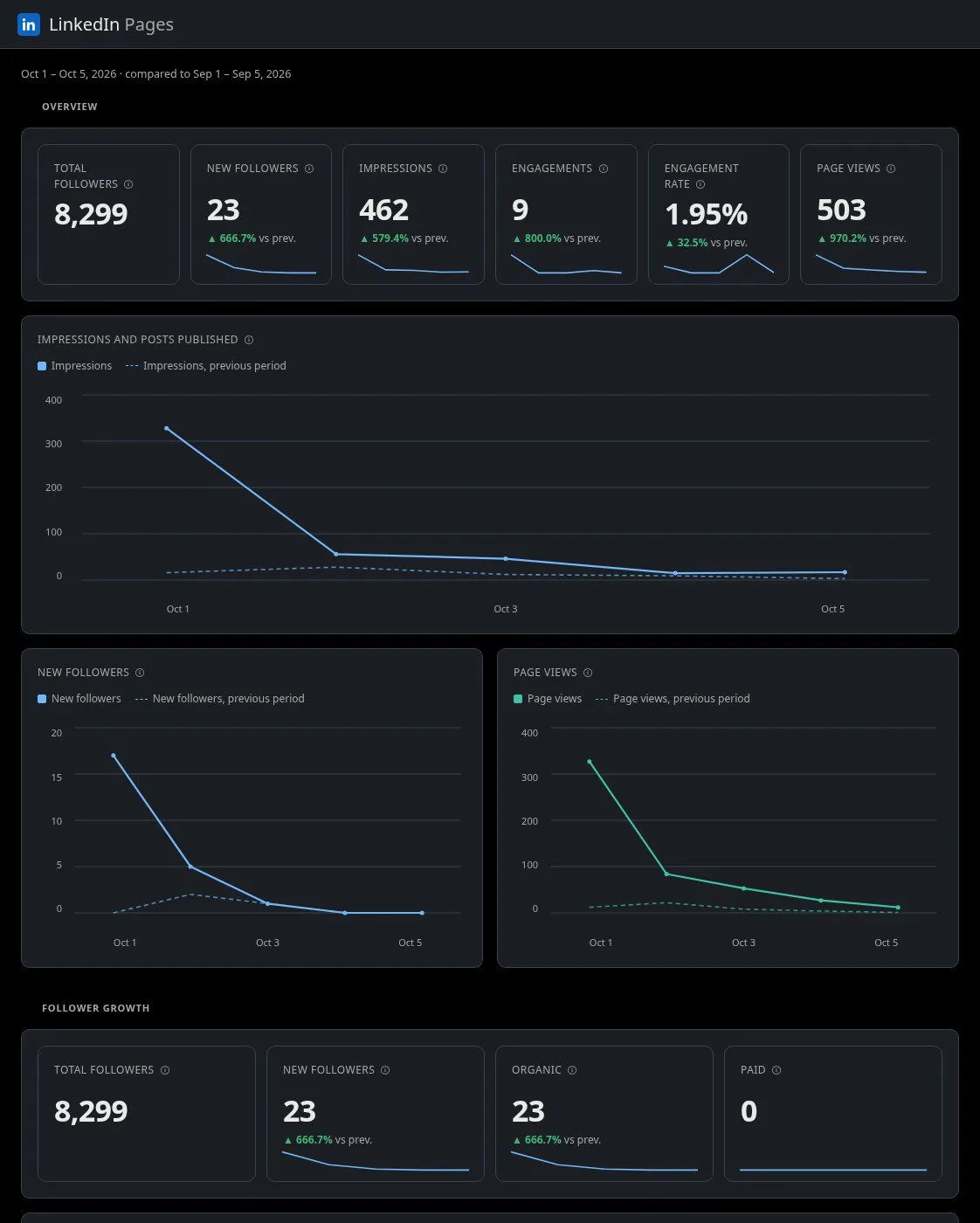The height and width of the screenshot is (1223, 980).
Task: Click the Organic card value 23
Action: (528, 1111)
